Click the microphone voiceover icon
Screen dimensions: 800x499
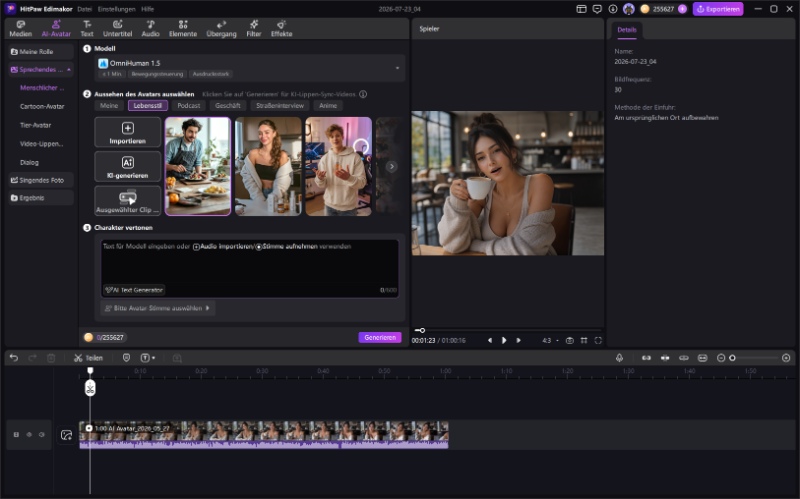coord(619,358)
